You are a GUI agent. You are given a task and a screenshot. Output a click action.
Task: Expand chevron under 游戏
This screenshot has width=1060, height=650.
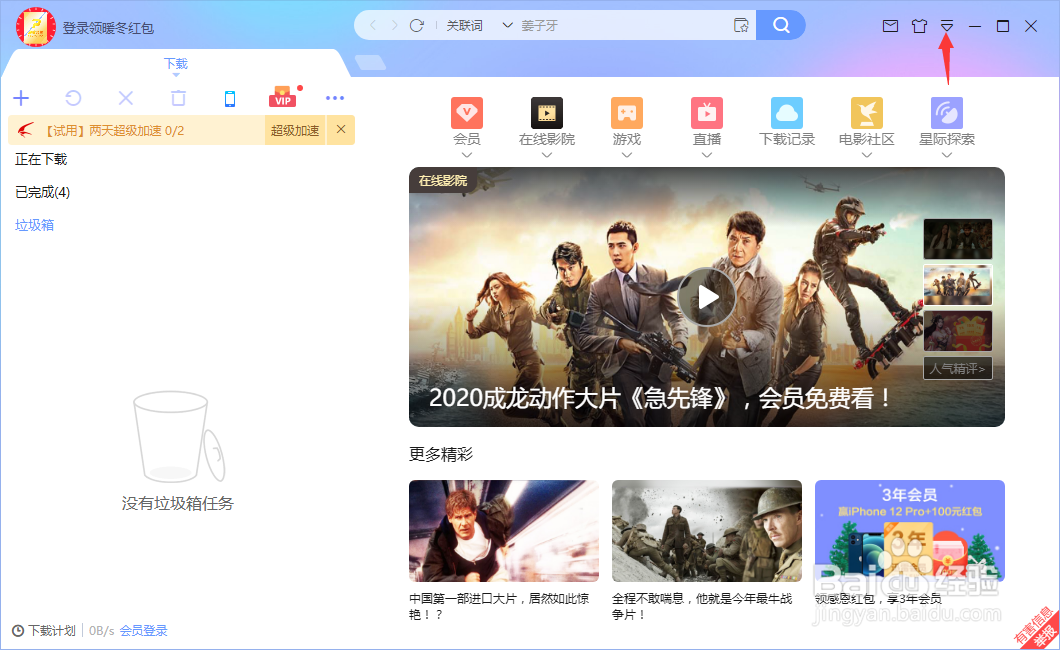[627, 155]
